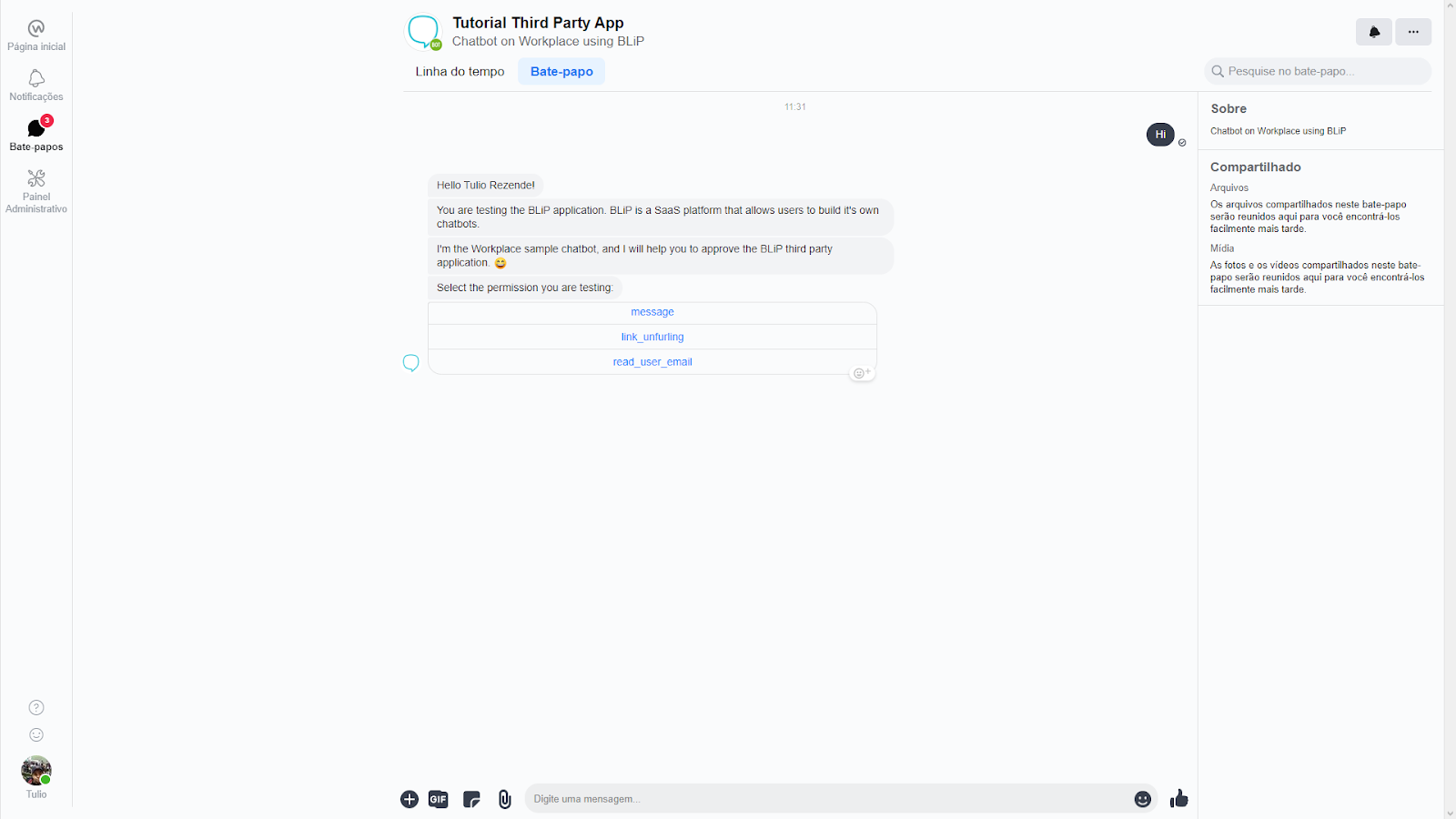Click the smiley feedback icon in sidebar
The image size is (1456, 819).
[x=36, y=734]
